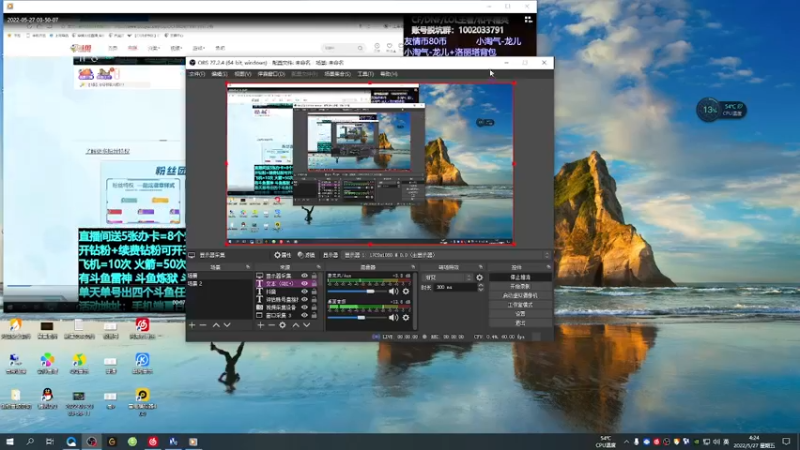Open desktop audio settings gear
Screen dimensions: 800x450
pyautogui.click(x=406, y=317)
